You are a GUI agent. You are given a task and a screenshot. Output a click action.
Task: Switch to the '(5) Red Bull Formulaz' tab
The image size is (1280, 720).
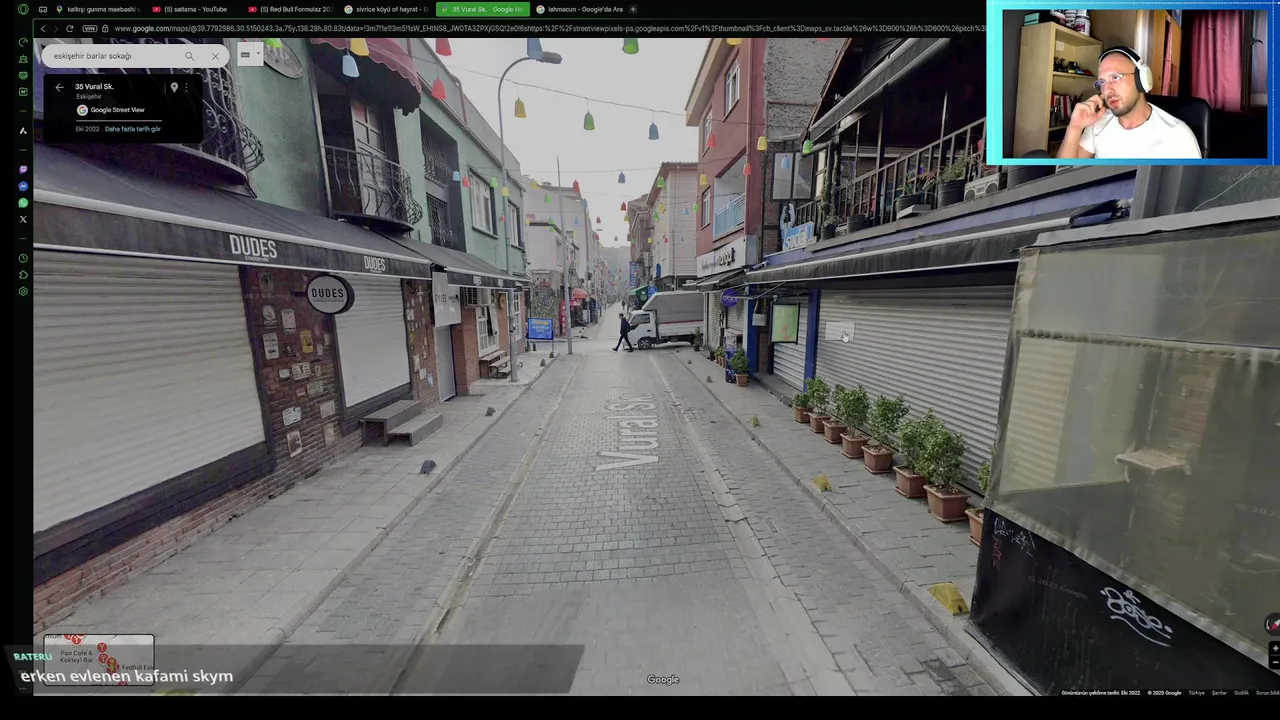coord(289,9)
